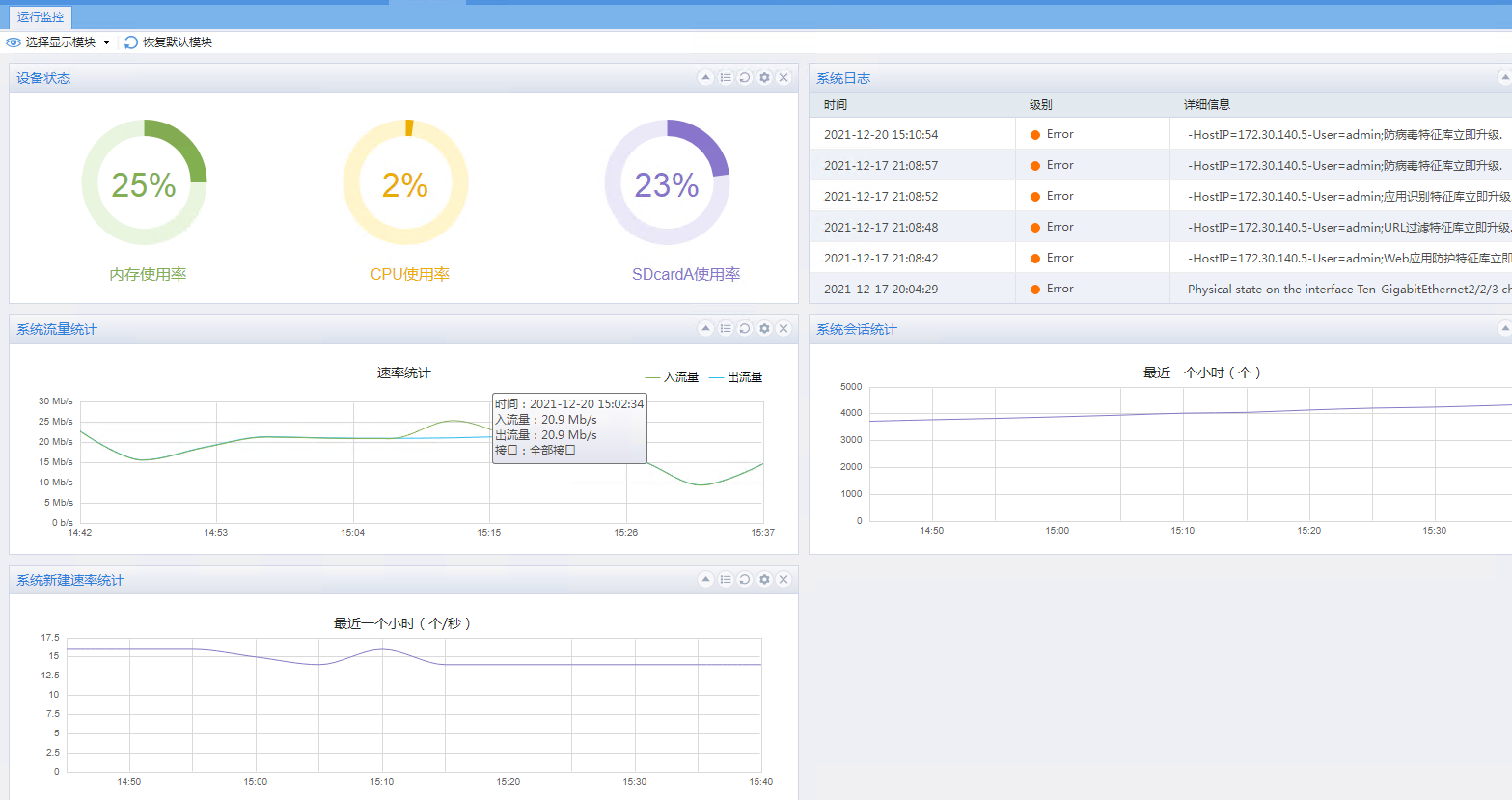Click the 设备状态 panel title
Image resolution: width=1512 pixels, height=800 pixels.
coord(43,78)
